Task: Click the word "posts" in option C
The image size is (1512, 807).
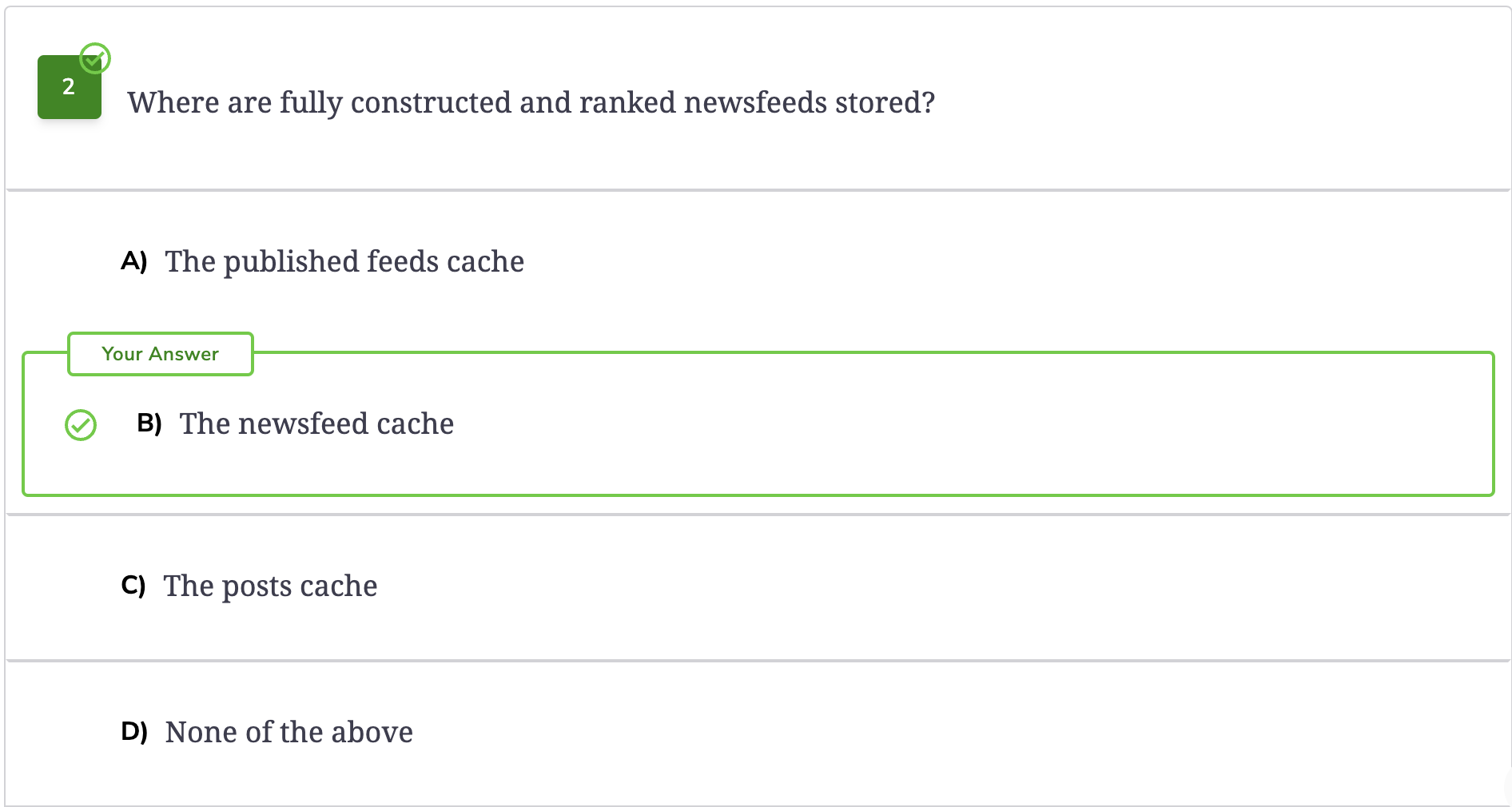Action: point(257,586)
